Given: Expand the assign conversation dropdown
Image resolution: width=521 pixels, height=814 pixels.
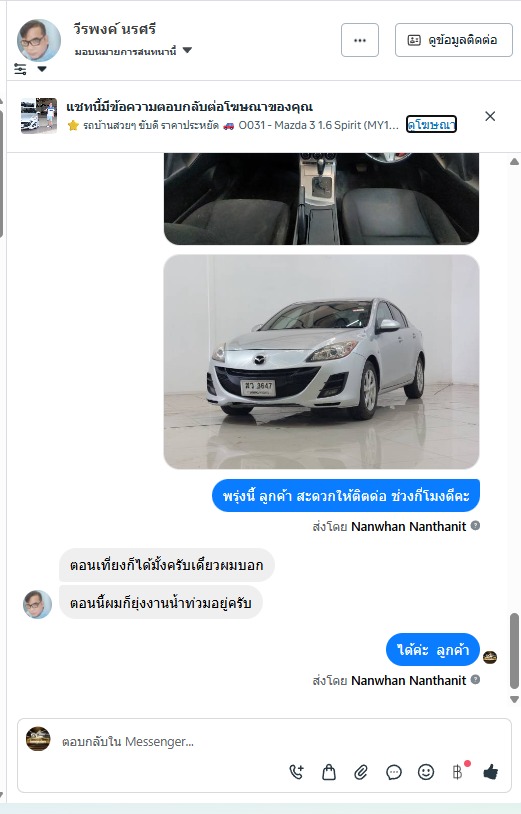Looking at the screenshot, I should tap(133, 51).
